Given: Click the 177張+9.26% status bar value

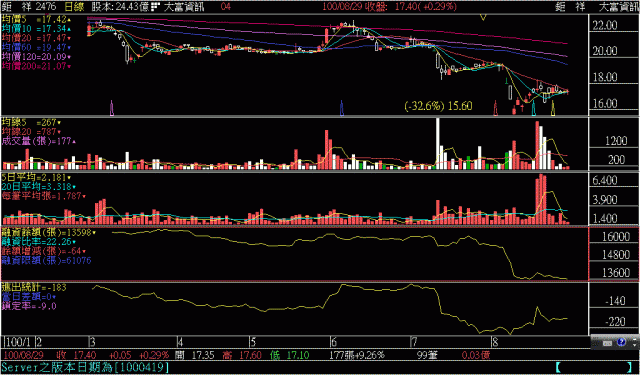Looking at the screenshot, I should coord(357,355).
